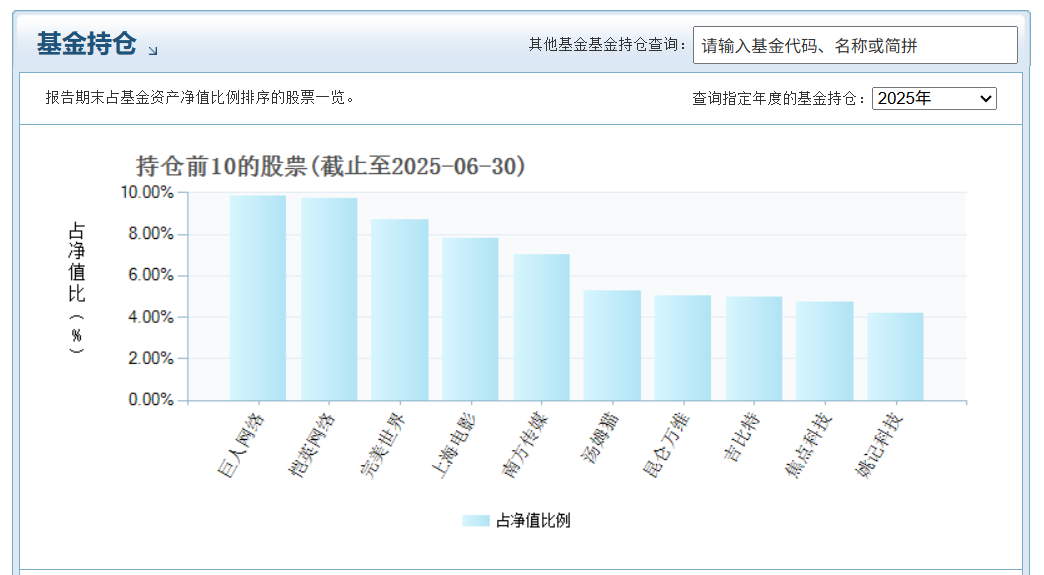1044x575 pixels.
Task: Focus the fund code search input field
Action: 855,45
